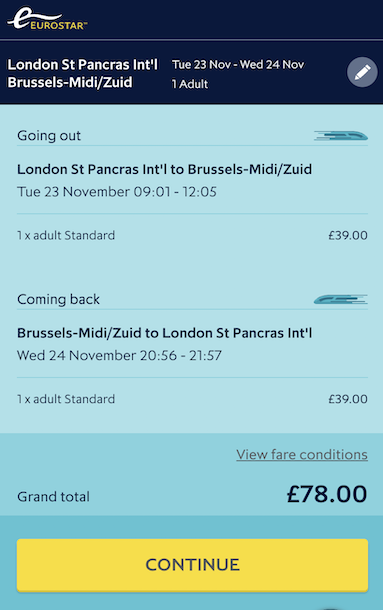The height and width of the screenshot is (610, 383).
Task: Click outbound time 09:01 - 12:05
Action: [175, 192]
